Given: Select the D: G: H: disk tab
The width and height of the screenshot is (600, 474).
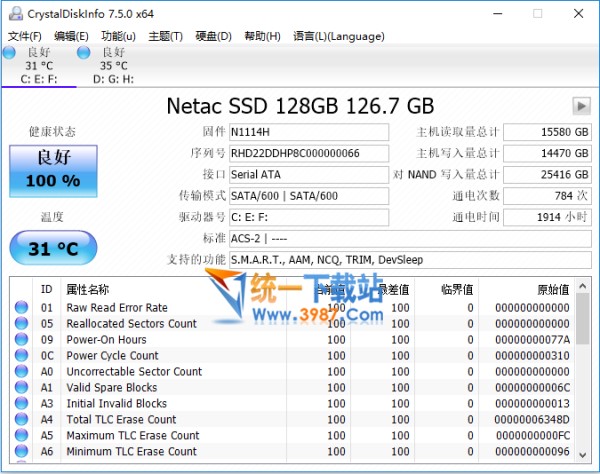Looking at the screenshot, I should 113,65.
